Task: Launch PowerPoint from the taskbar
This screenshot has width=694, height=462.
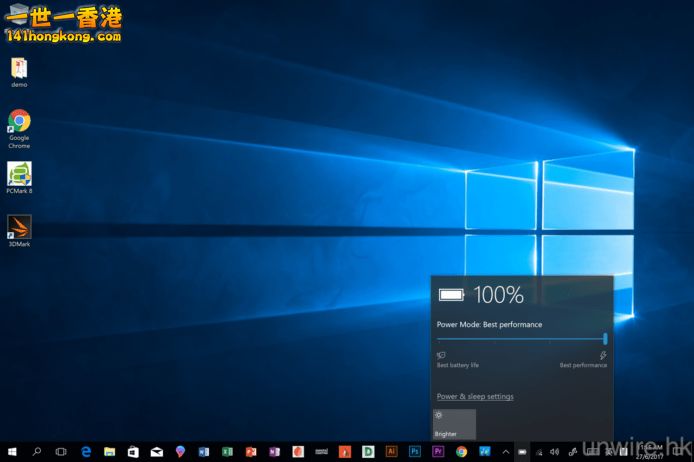Action: pos(251,452)
